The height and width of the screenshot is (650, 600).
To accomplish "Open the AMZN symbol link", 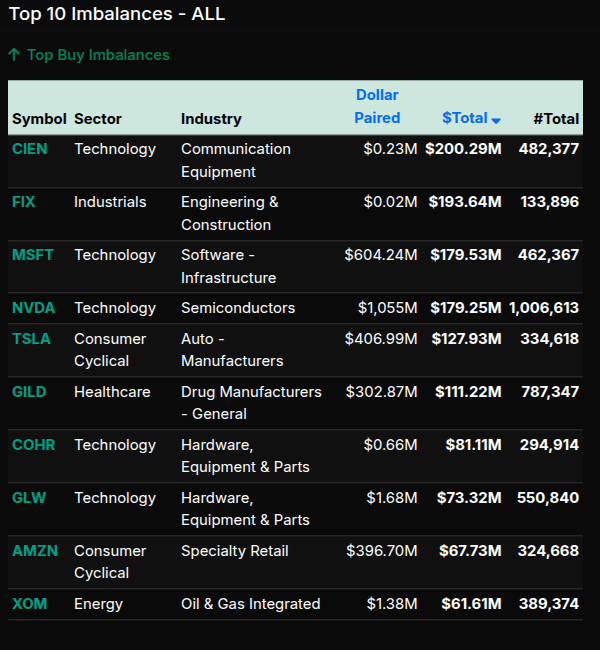I will [34, 551].
